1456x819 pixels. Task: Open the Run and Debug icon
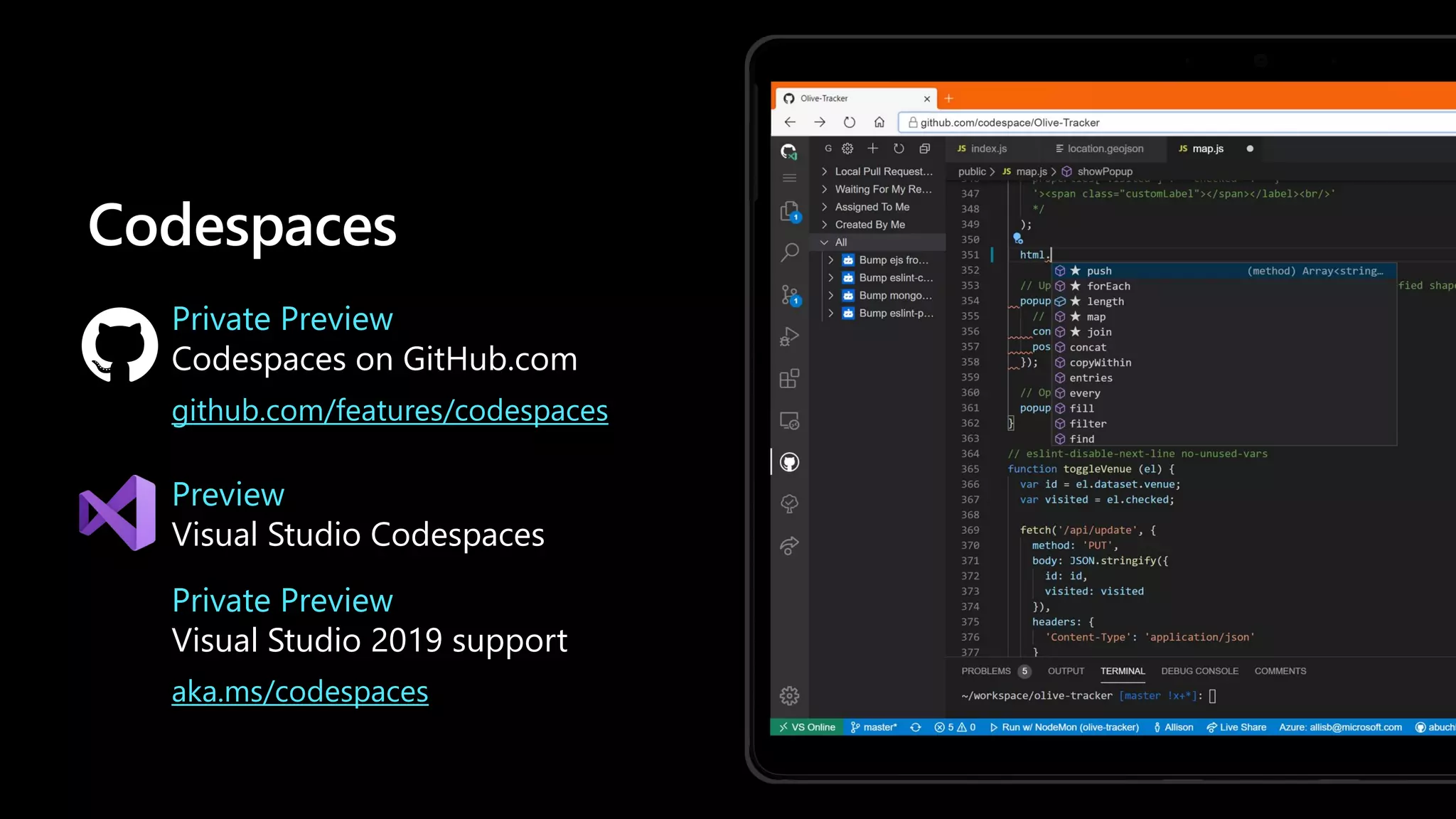(x=790, y=336)
